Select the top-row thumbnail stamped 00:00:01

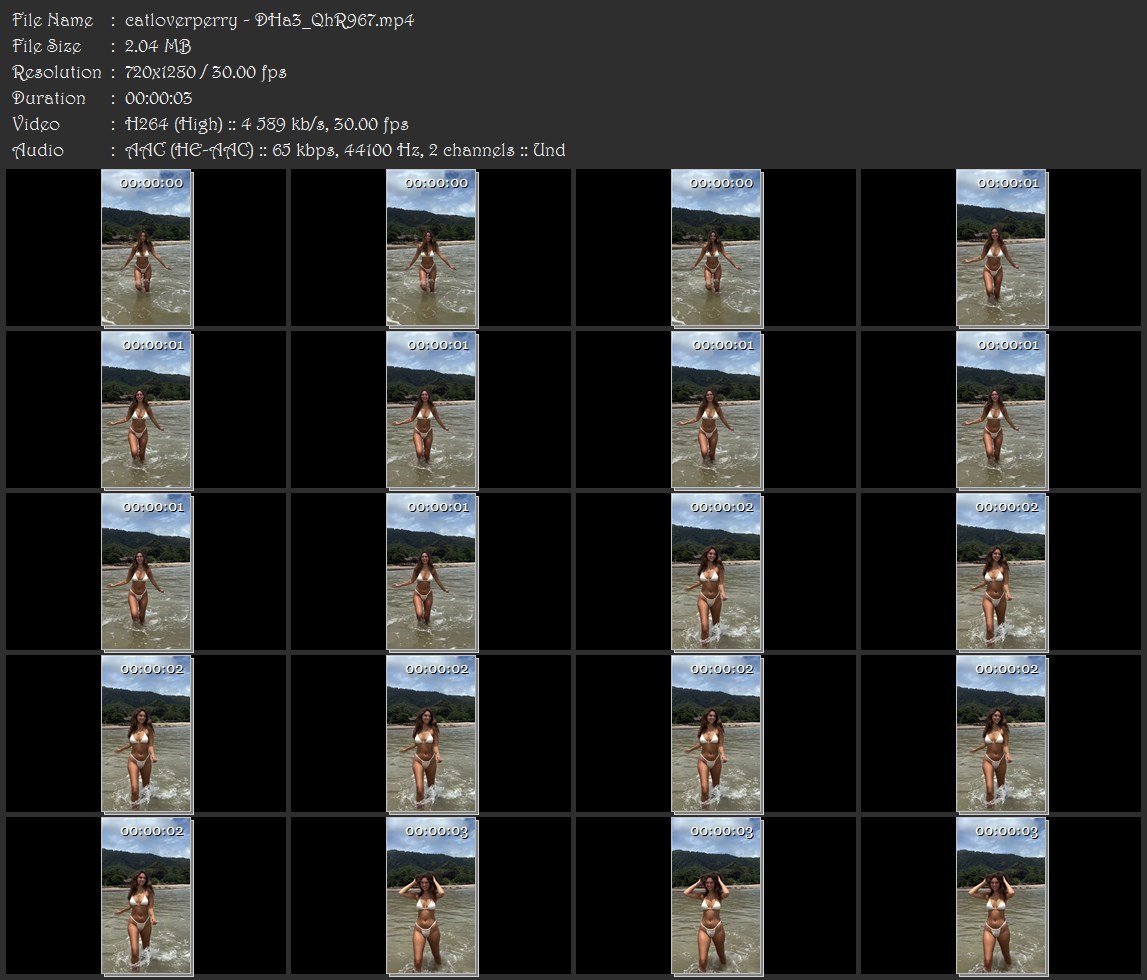pyautogui.click(x=1001, y=248)
